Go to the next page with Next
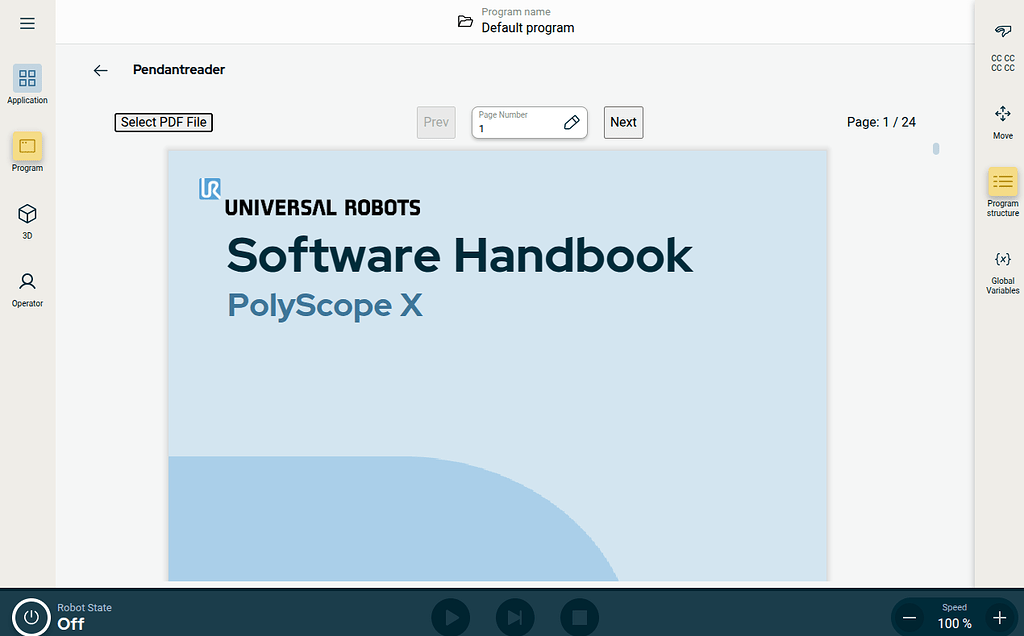Image resolution: width=1024 pixels, height=636 pixels. click(623, 122)
